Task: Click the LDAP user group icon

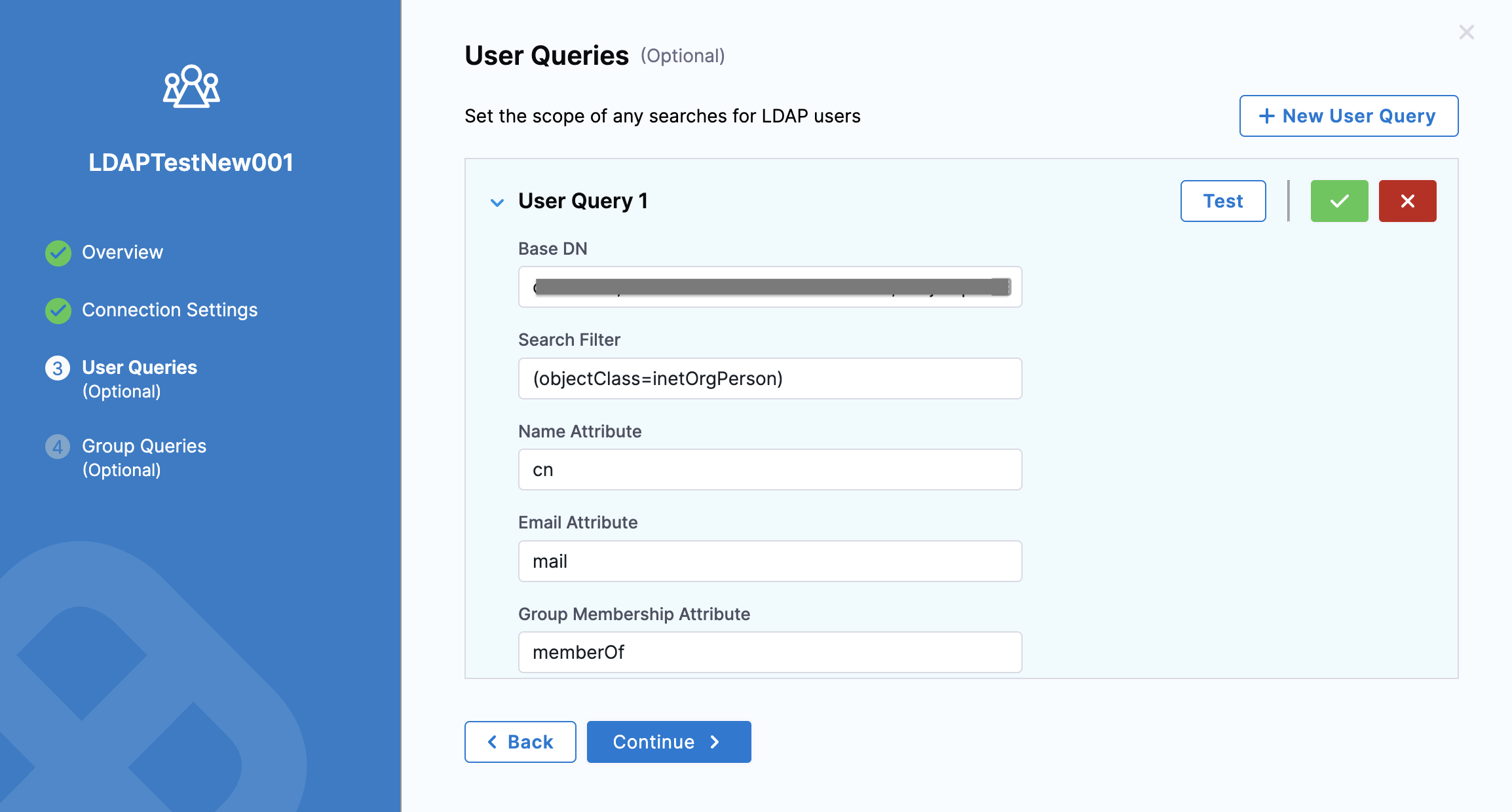Action: tap(191, 86)
